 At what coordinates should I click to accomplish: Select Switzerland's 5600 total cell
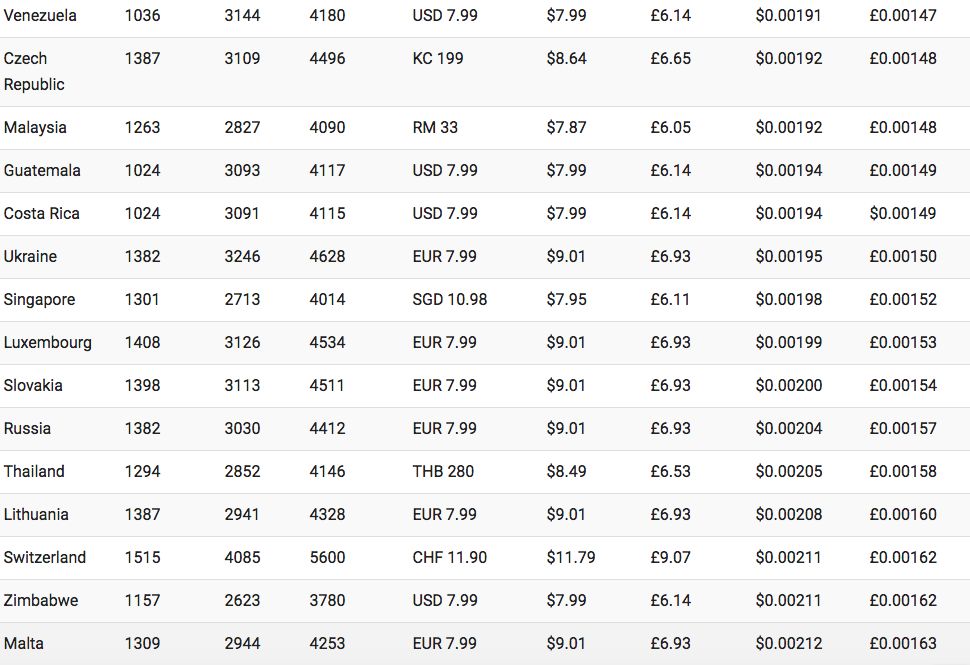pyautogui.click(x=327, y=557)
